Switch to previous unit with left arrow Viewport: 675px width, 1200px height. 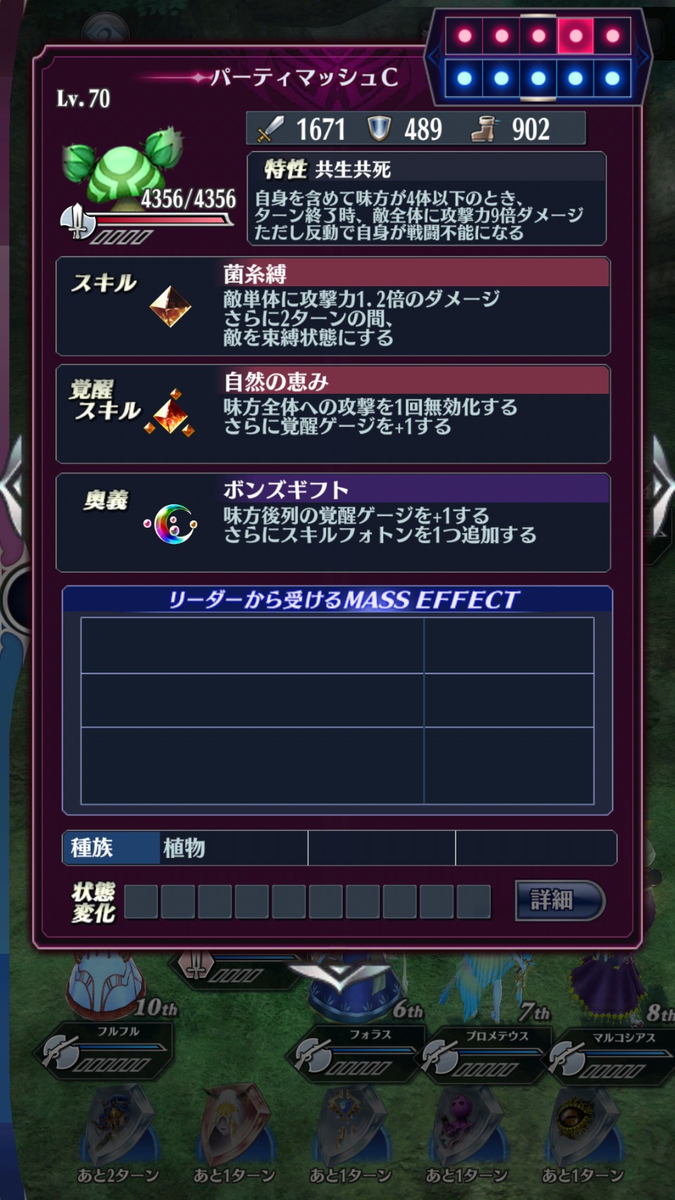[x=12, y=485]
